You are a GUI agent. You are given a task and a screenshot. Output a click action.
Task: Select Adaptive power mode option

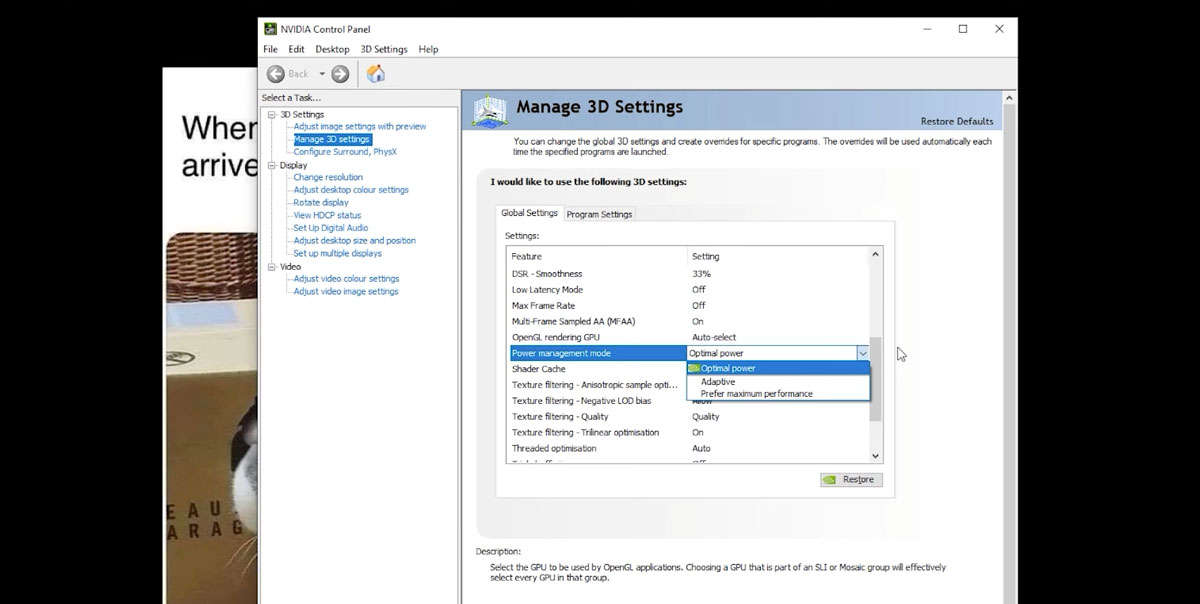click(x=718, y=382)
